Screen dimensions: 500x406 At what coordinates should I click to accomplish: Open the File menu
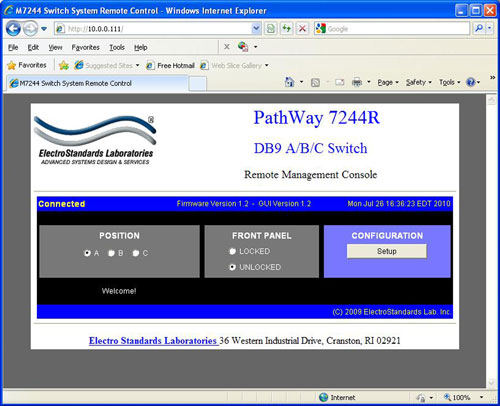tap(13, 47)
